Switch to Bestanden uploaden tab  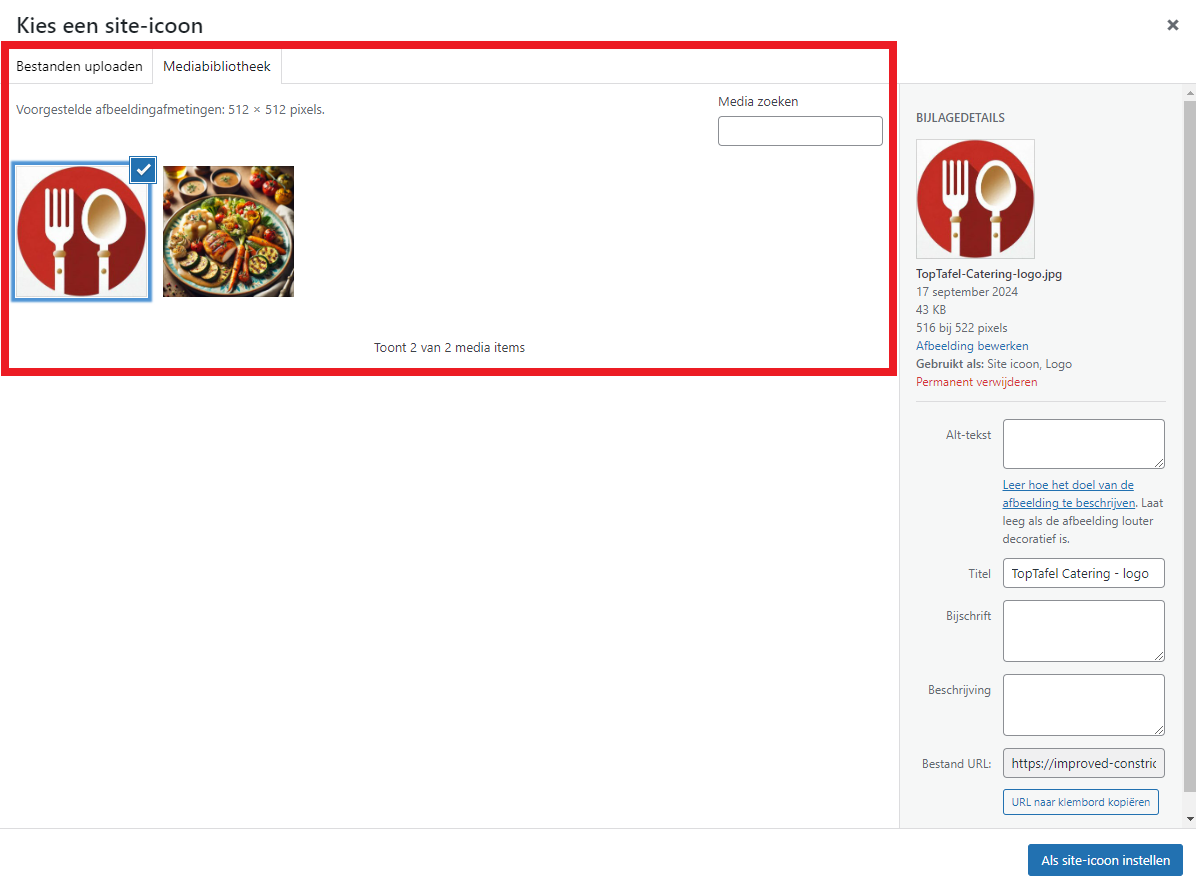(x=79, y=66)
